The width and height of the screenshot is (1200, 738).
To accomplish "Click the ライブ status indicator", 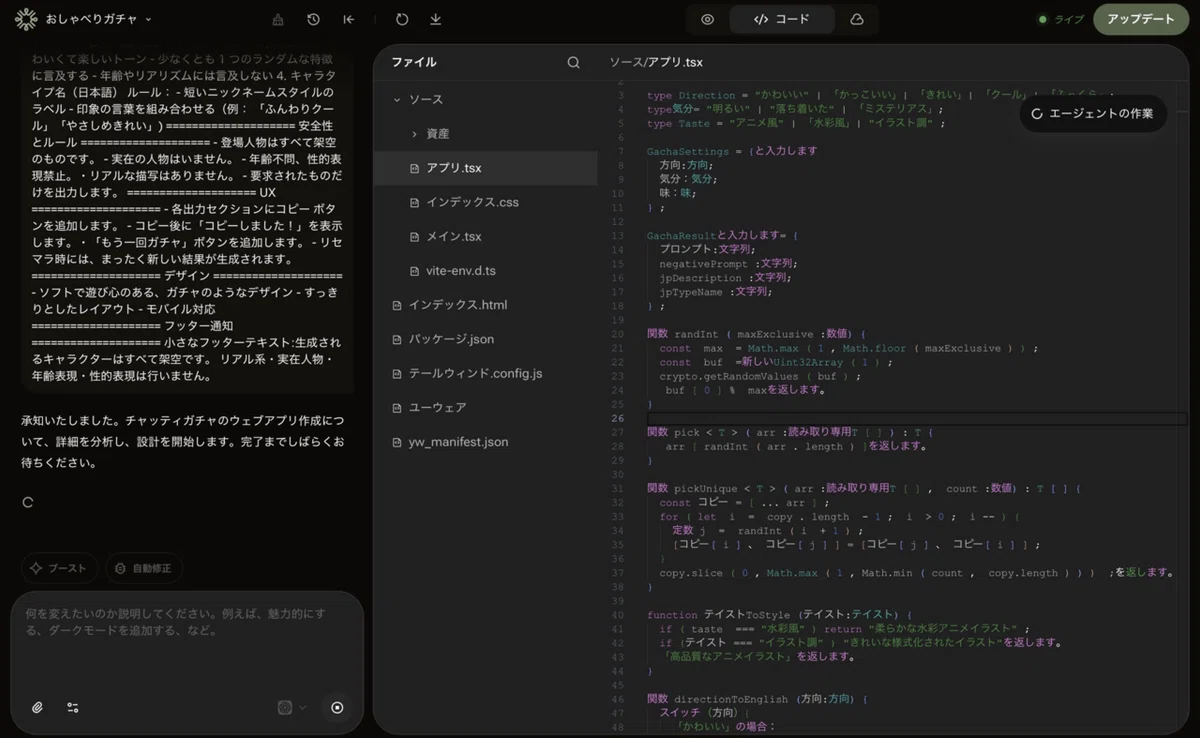I will [x=1061, y=19].
